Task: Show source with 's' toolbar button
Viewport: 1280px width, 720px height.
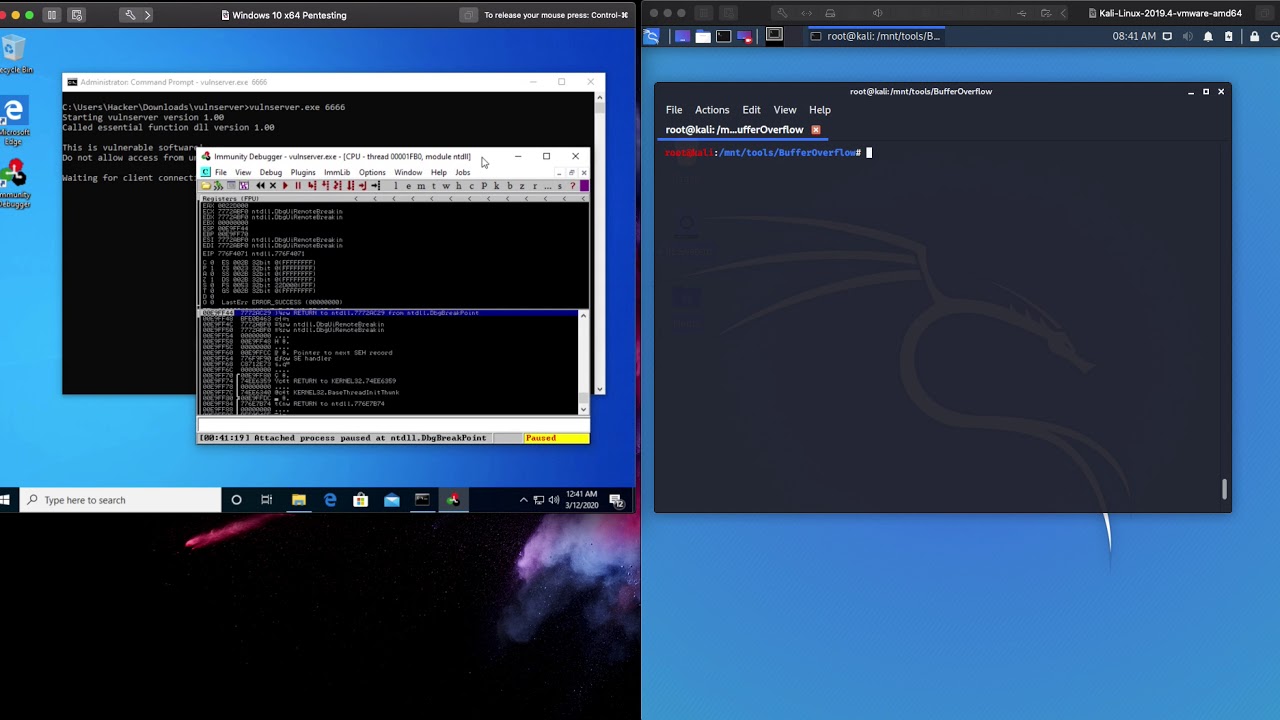Action: coord(559,186)
